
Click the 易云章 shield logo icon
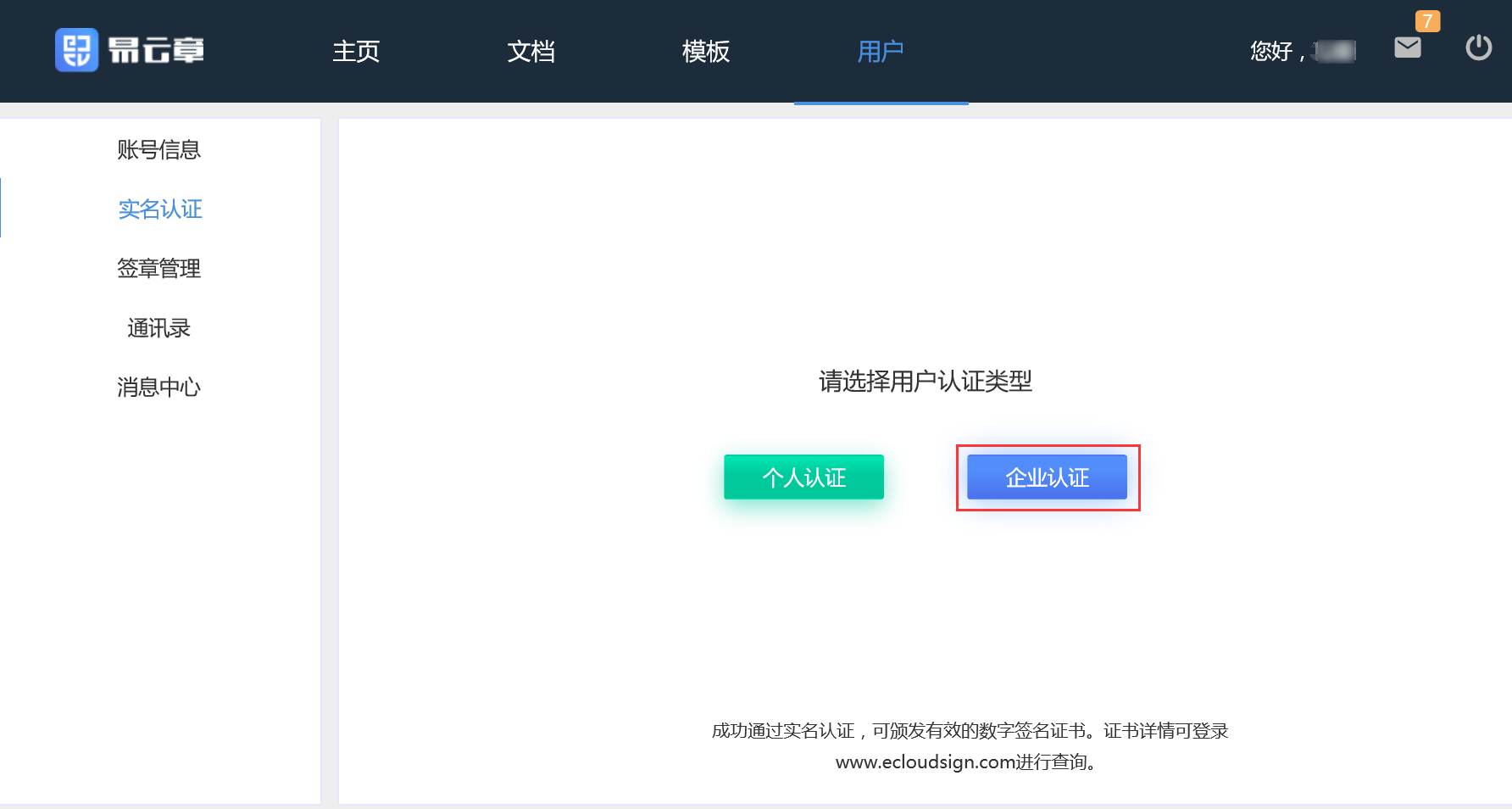point(76,50)
